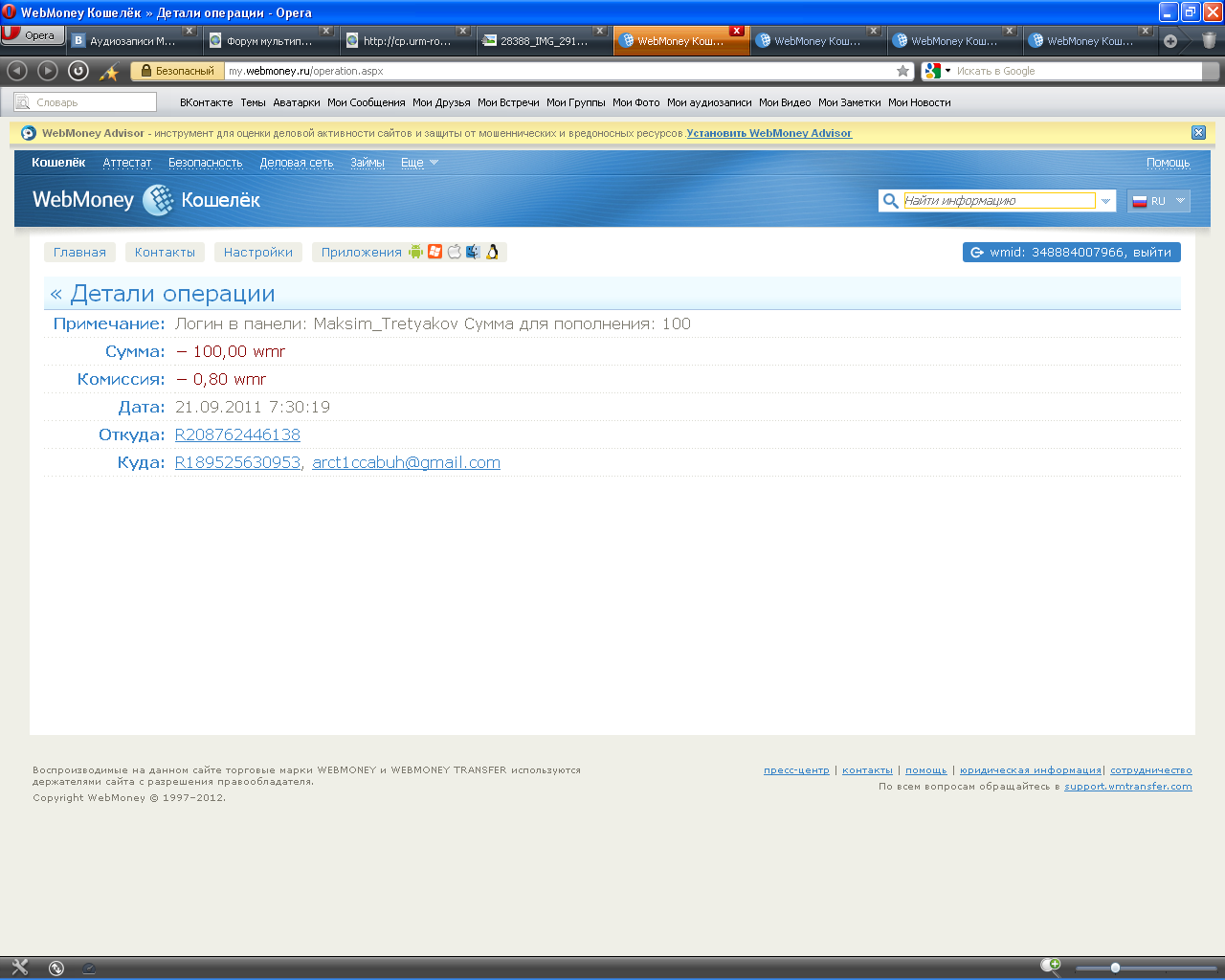Open the 'Настройки' page tab
This screenshot has width=1225, height=980.
tap(258, 253)
